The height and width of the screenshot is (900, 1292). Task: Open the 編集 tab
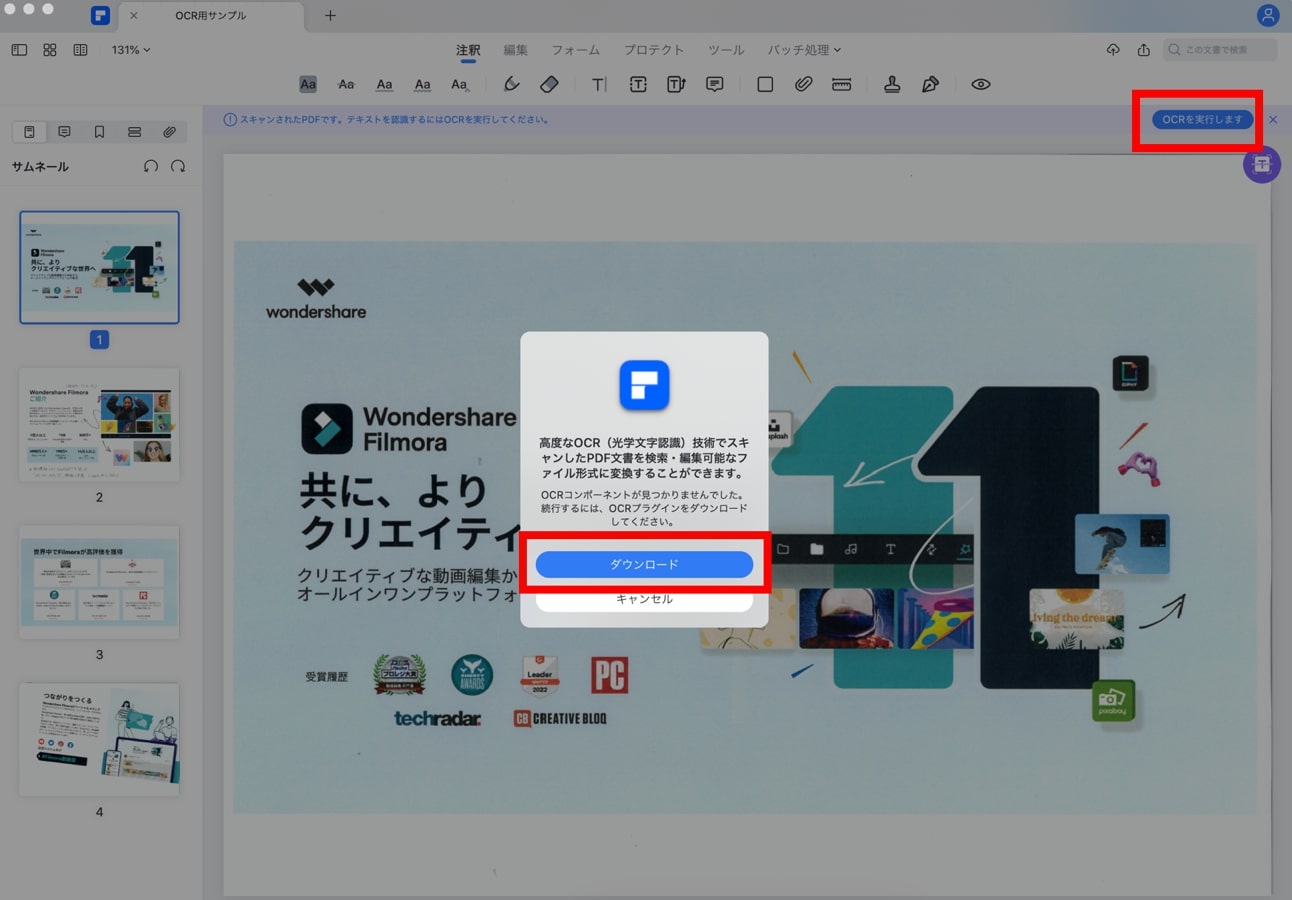pos(515,50)
